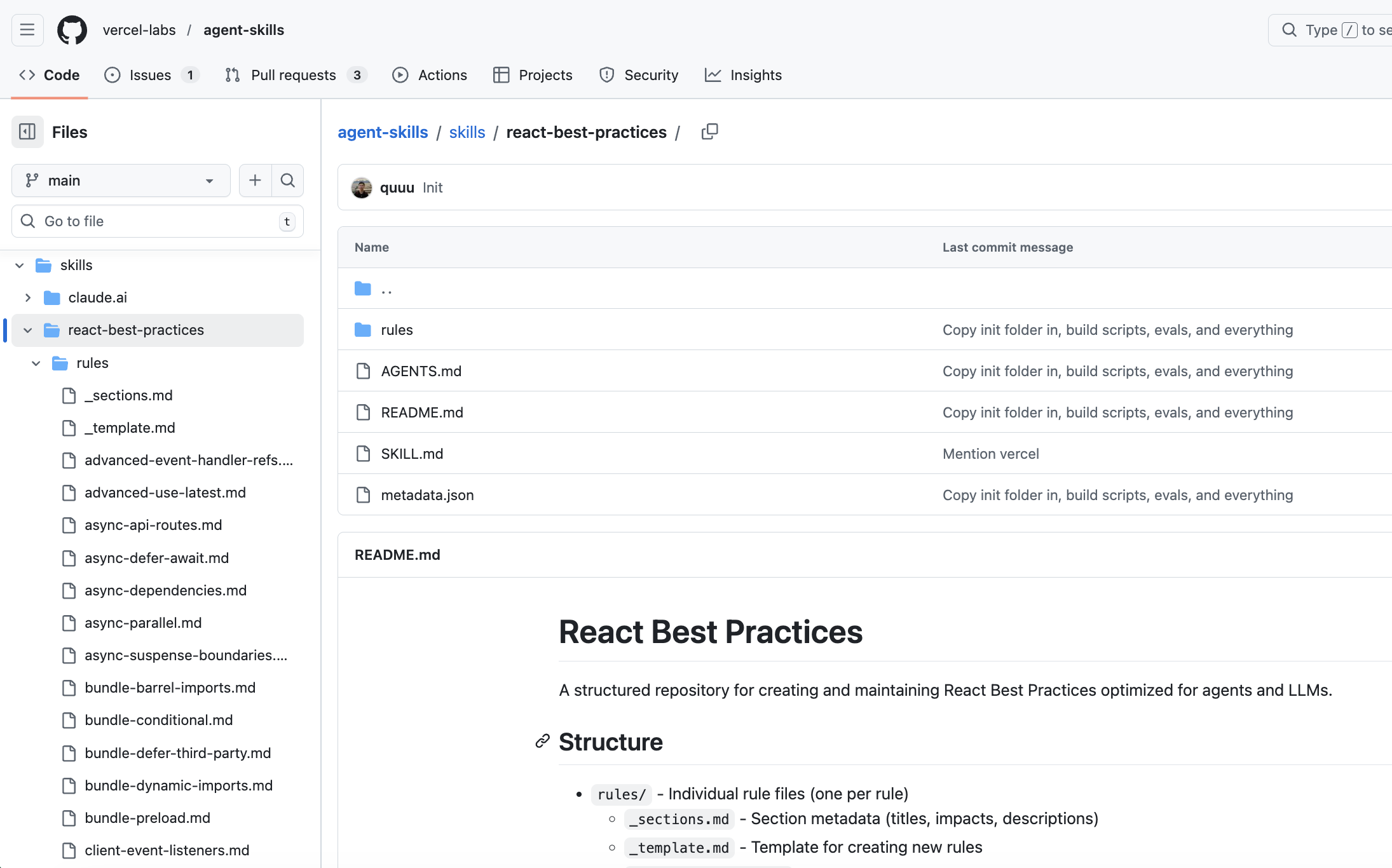Click the GitHub logo icon

tap(72, 30)
